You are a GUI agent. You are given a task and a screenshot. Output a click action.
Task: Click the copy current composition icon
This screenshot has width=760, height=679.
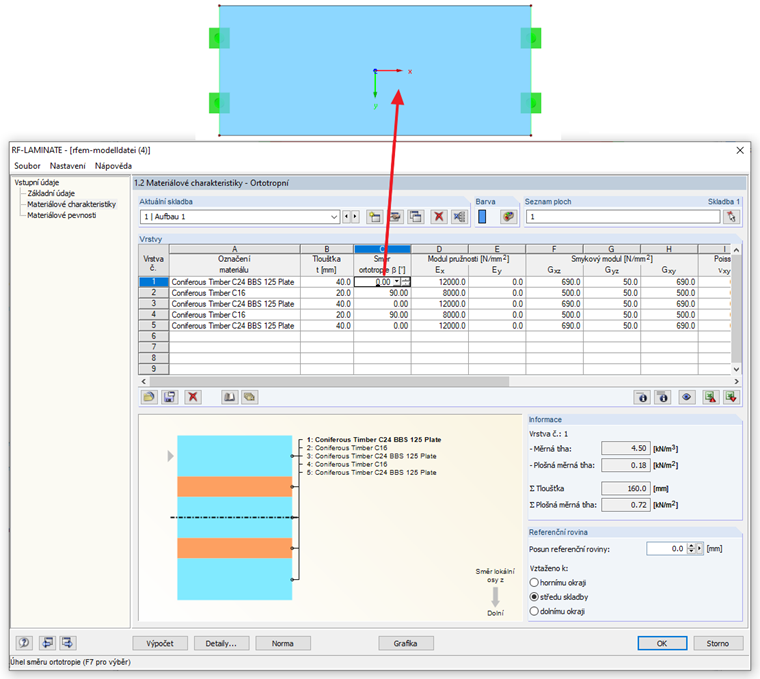click(x=416, y=217)
